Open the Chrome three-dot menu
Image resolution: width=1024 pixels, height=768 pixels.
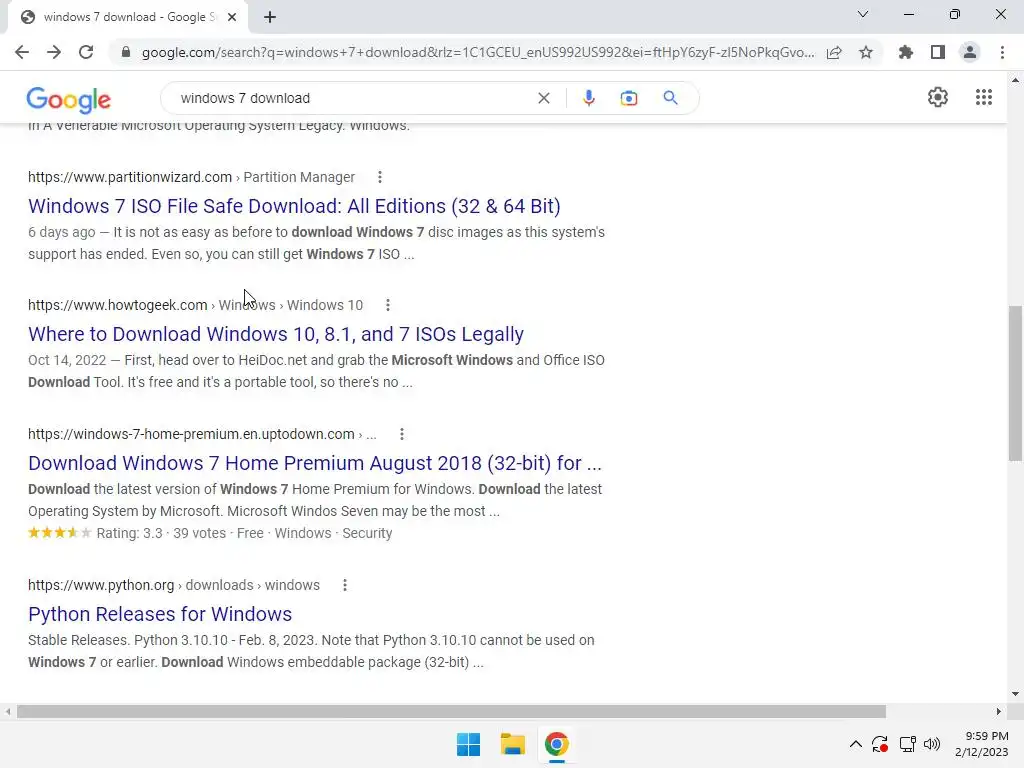pyautogui.click(x=1002, y=52)
